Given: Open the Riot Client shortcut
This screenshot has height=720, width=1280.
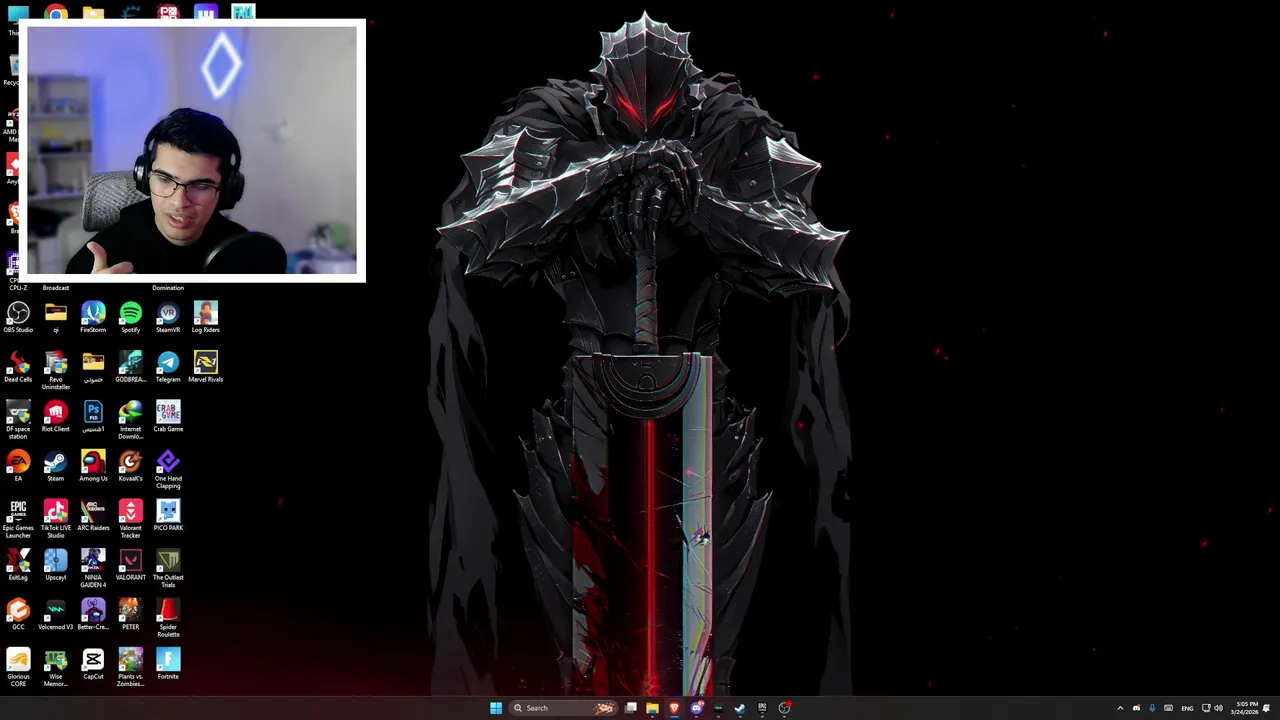Looking at the screenshot, I should tap(56, 415).
